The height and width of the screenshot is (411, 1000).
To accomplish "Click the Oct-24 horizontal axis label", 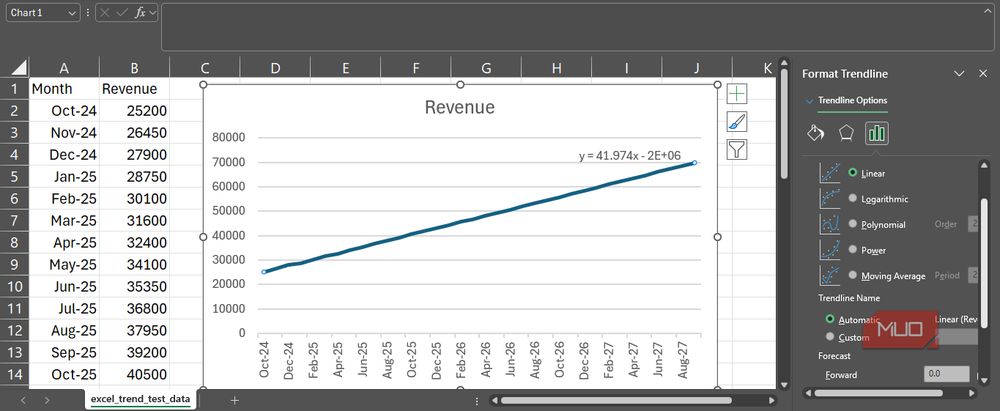I will click(264, 359).
